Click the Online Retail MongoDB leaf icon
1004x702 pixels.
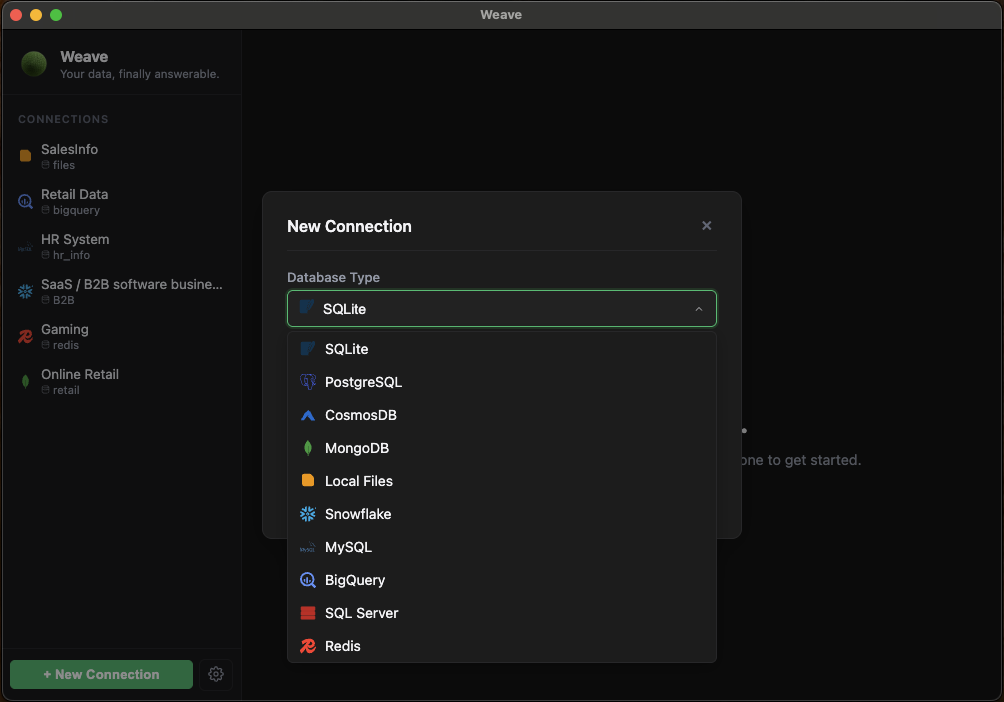(x=26, y=382)
